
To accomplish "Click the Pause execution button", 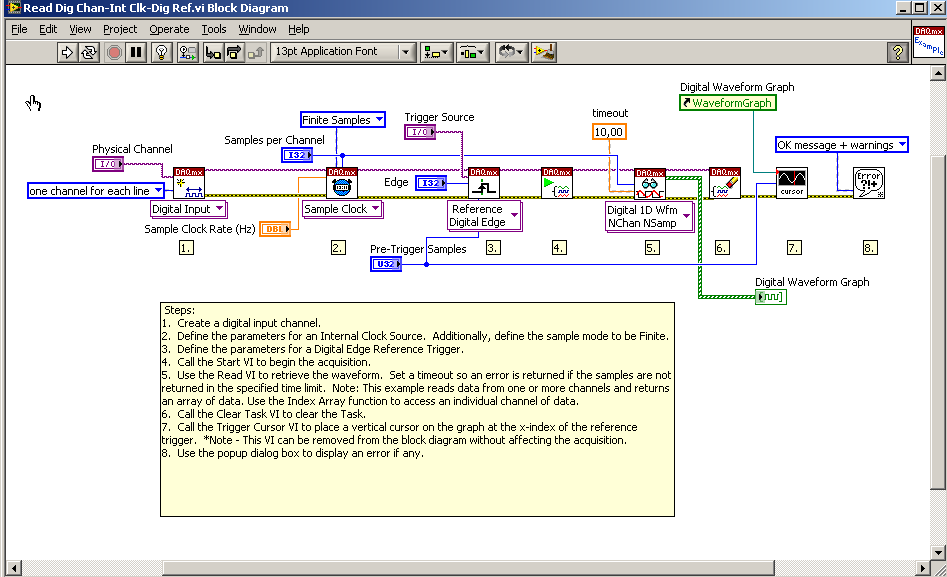I will point(136,52).
